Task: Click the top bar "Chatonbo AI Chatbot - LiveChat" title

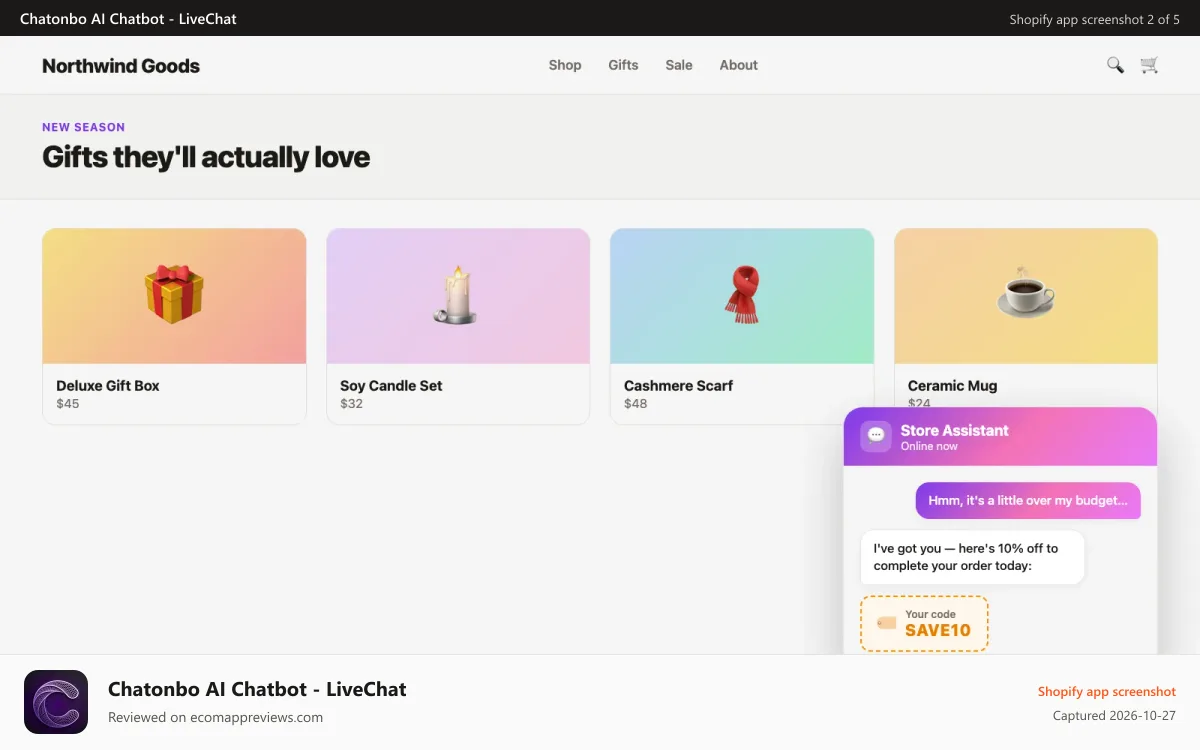Action: coord(128,19)
